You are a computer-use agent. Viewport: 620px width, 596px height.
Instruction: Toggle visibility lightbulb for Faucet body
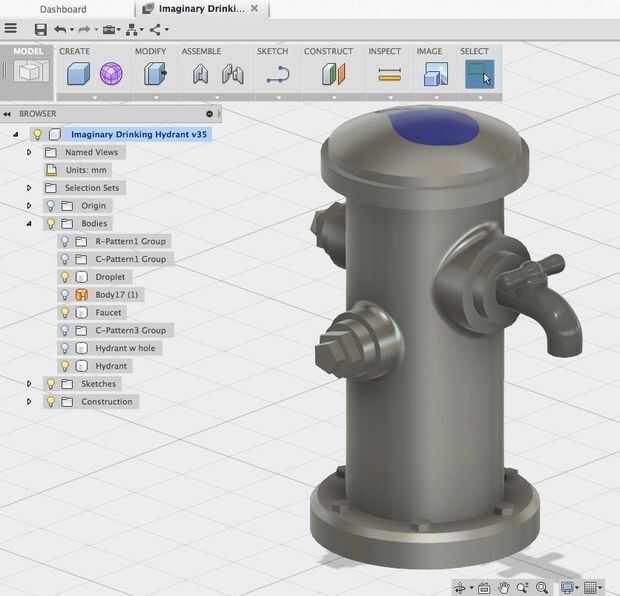(x=65, y=313)
